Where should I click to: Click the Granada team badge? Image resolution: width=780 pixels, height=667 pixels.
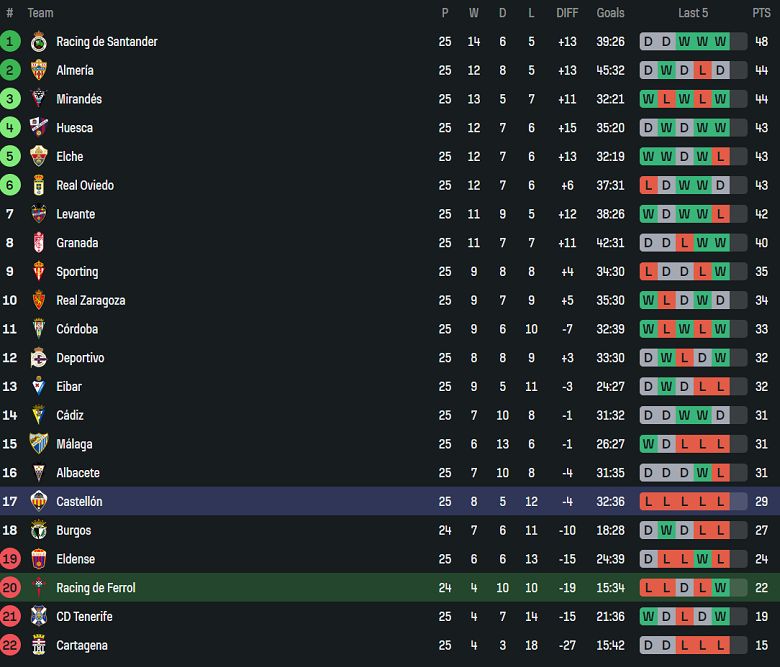pos(39,243)
